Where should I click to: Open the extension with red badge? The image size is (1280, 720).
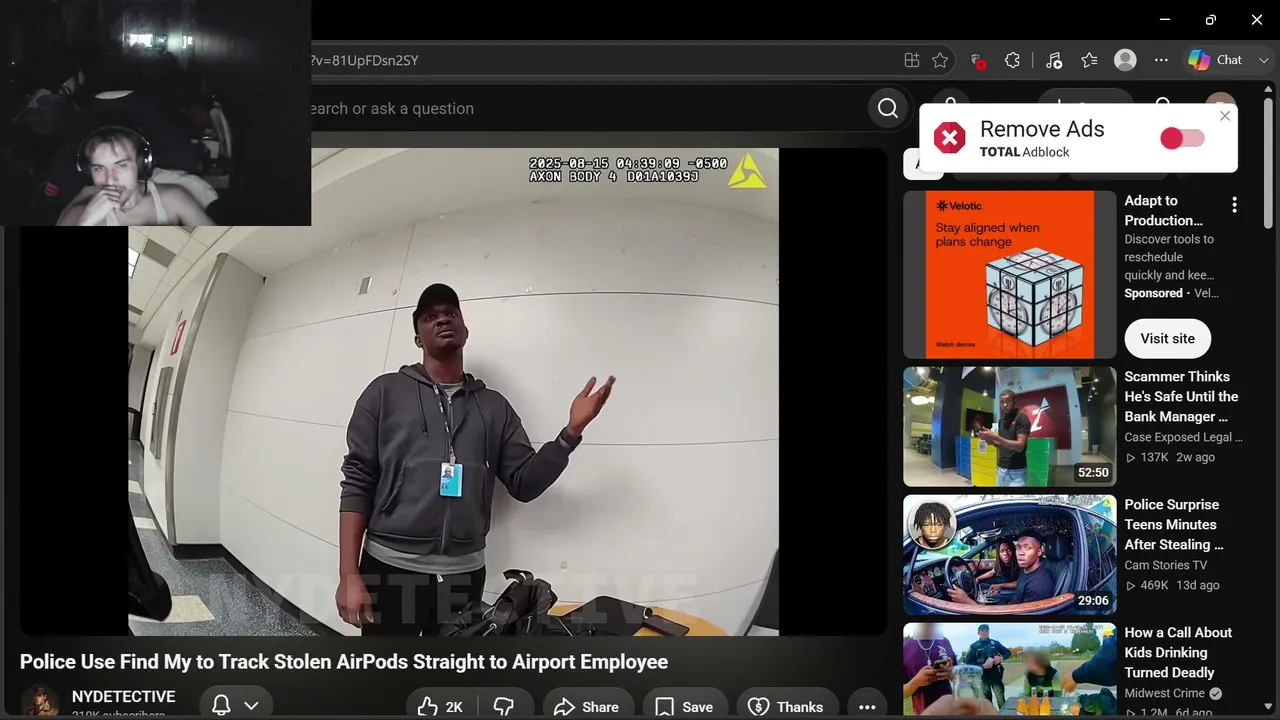[x=978, y=60]
